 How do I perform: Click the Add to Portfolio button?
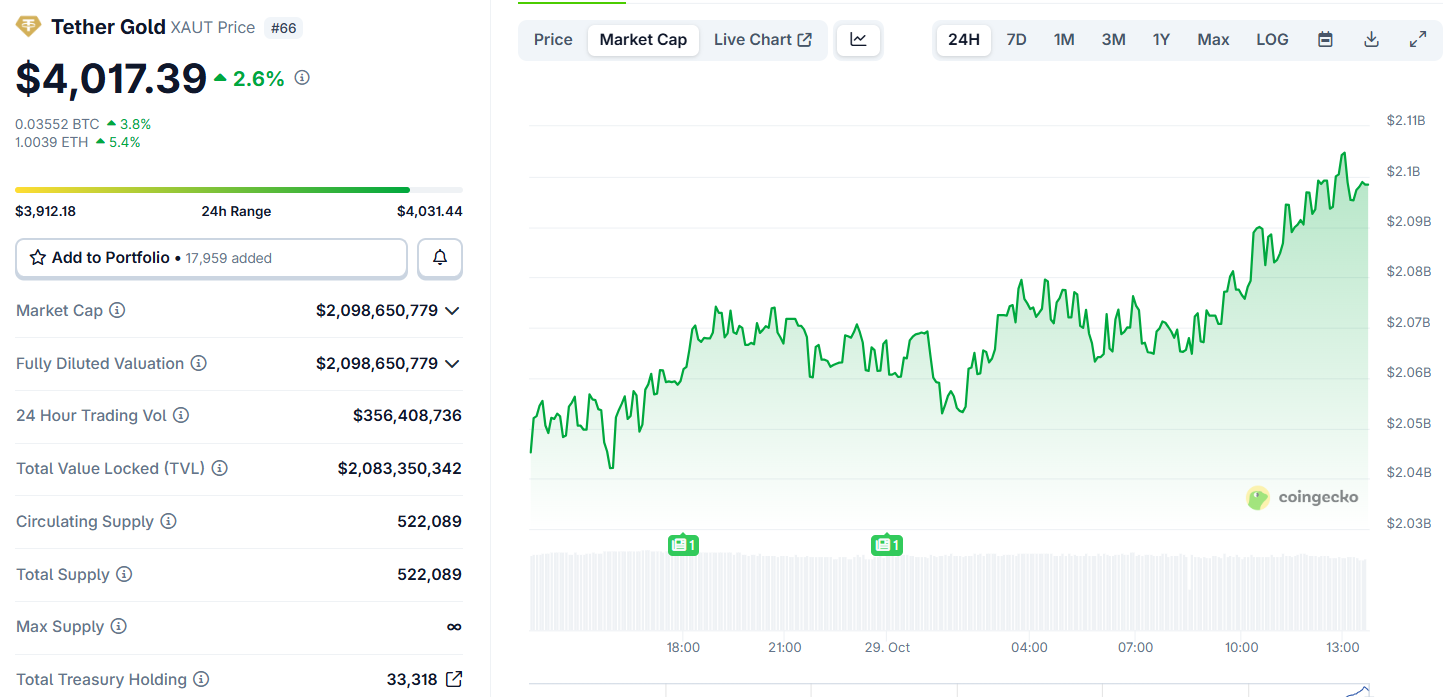click(x=210, y=258)
